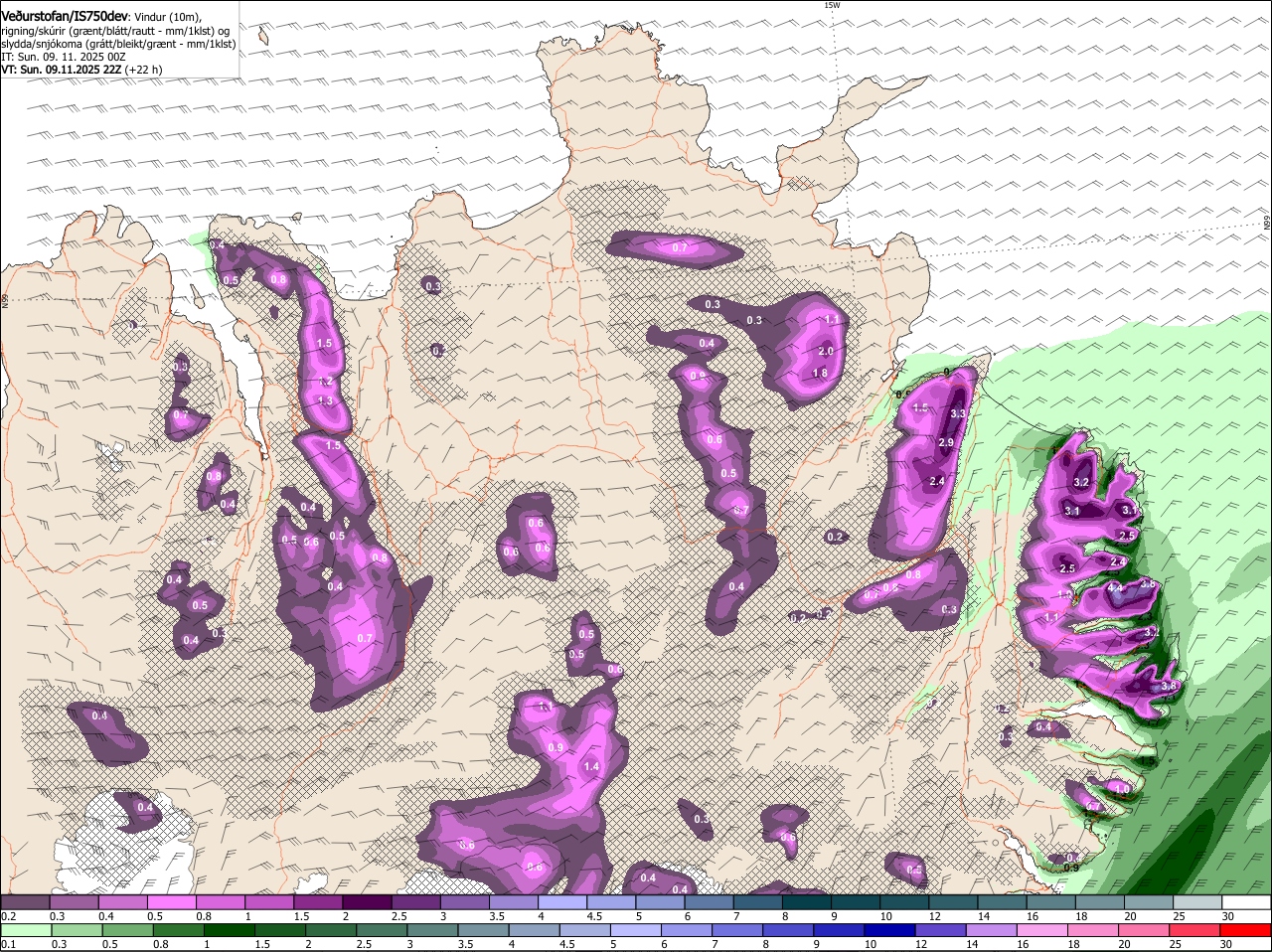1272x952 pixels.
Task: Click the 1.4 value in the southern snow area
Action: [x=592, y=766]
